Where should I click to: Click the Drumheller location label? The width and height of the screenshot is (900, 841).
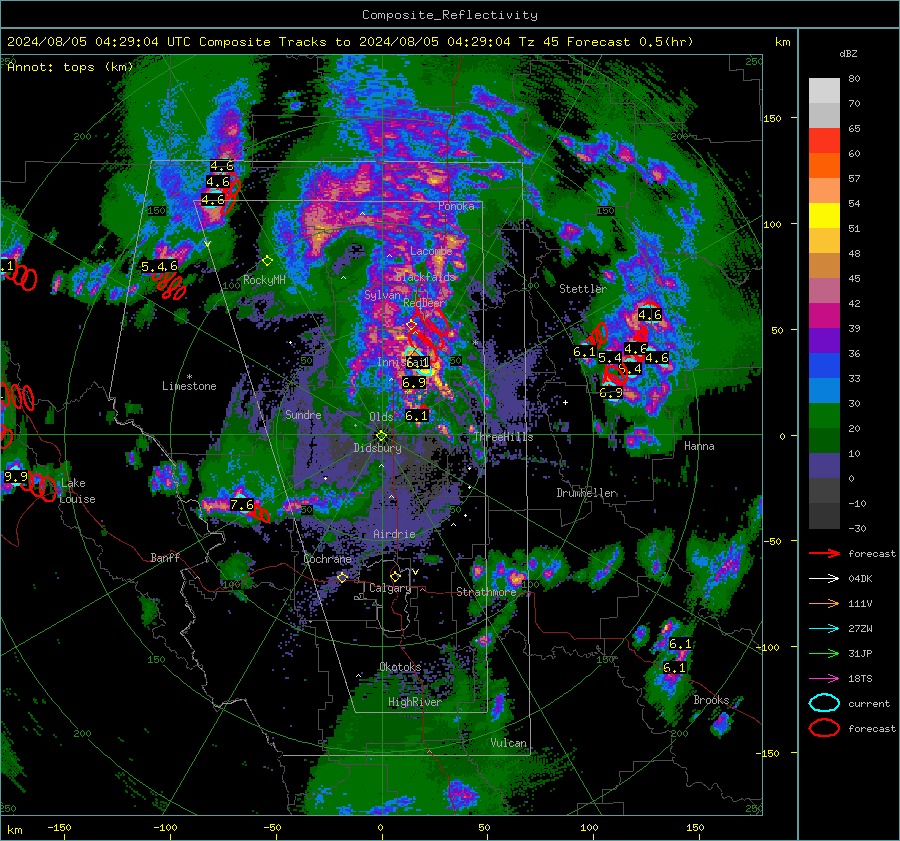tap(587, 493)
